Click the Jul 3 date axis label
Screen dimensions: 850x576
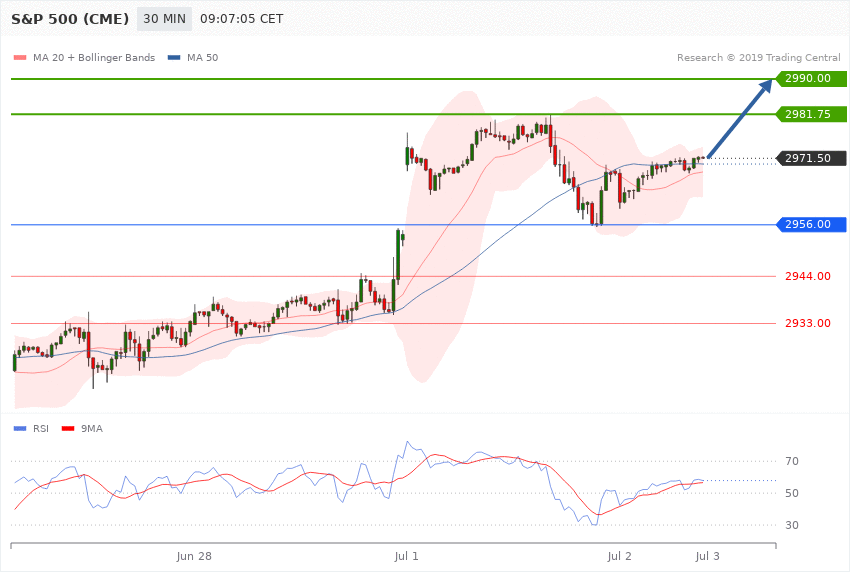(x=707, y=556)
